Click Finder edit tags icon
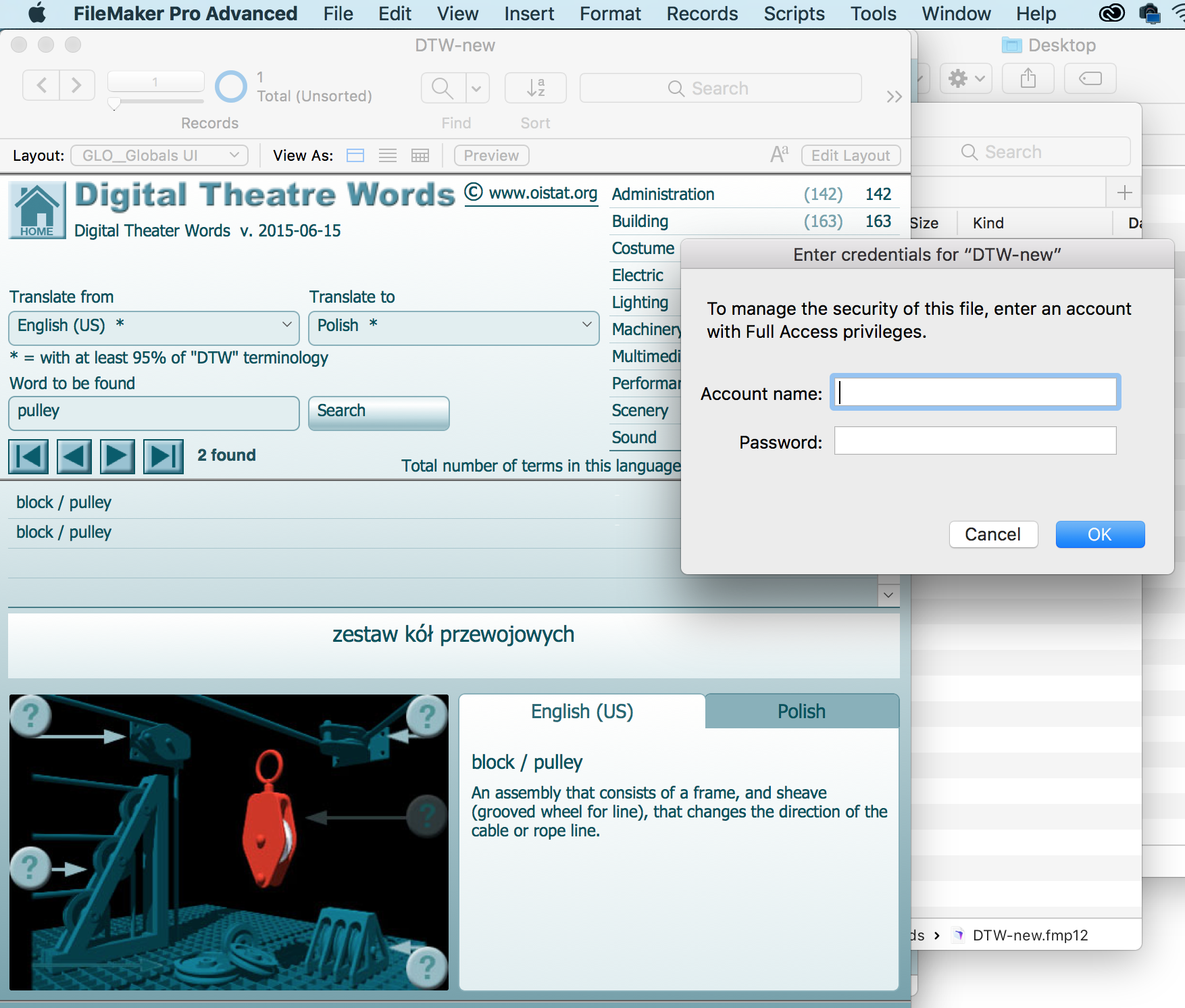Screen dimensions: 1185x1008 (1090, 78)
